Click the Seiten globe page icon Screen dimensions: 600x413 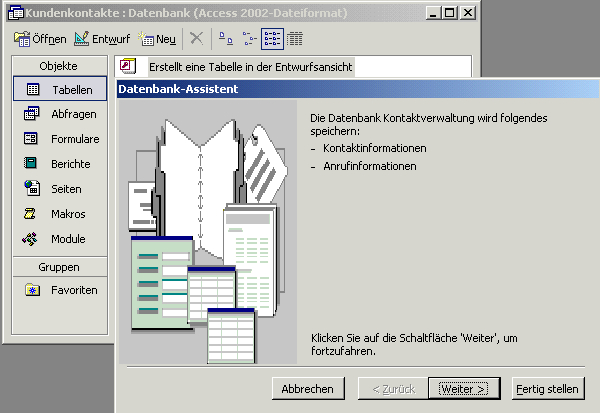pyautogui.click(x=32, y=188)
